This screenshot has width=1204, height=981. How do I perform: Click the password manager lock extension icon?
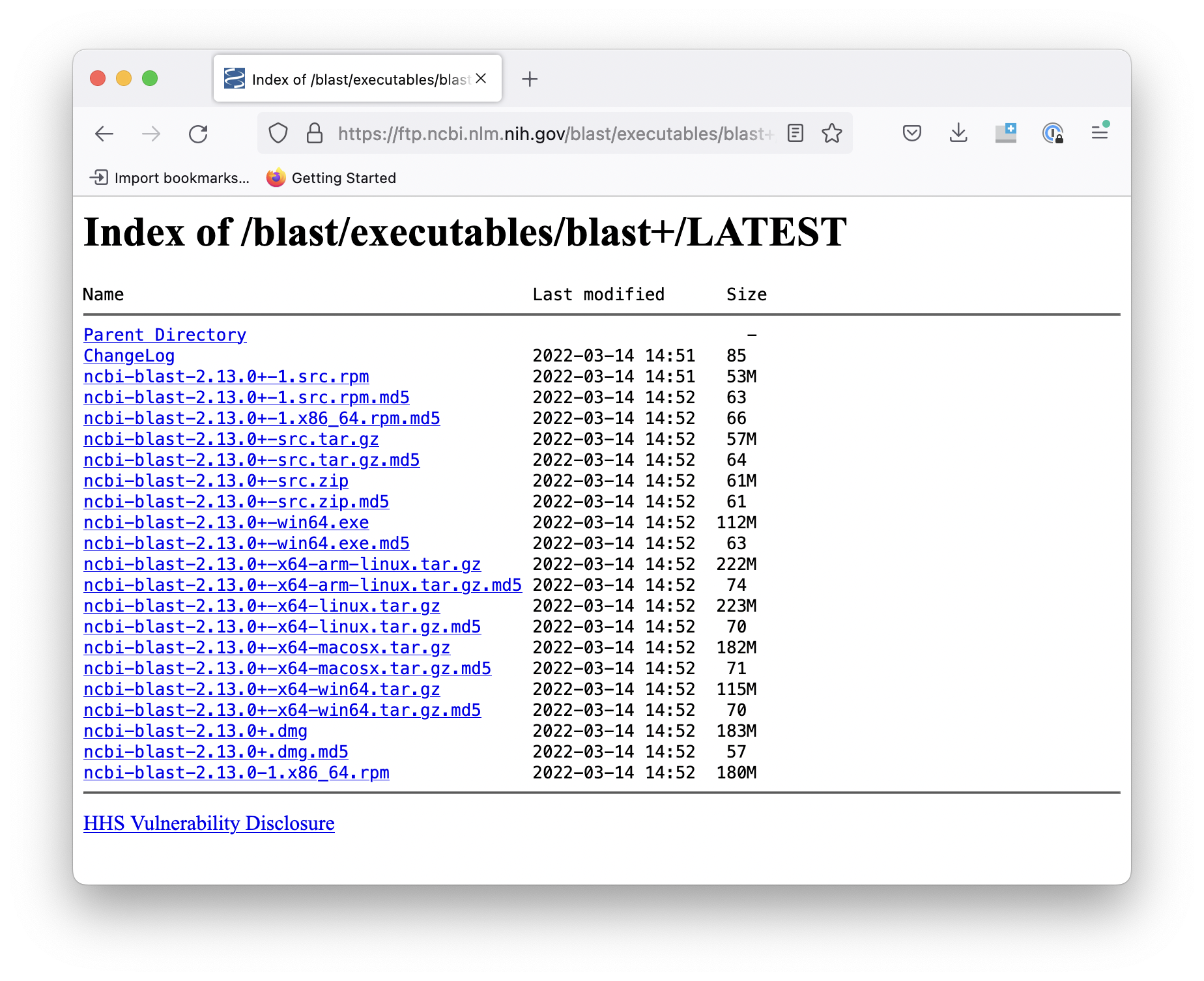(1053, 134)
